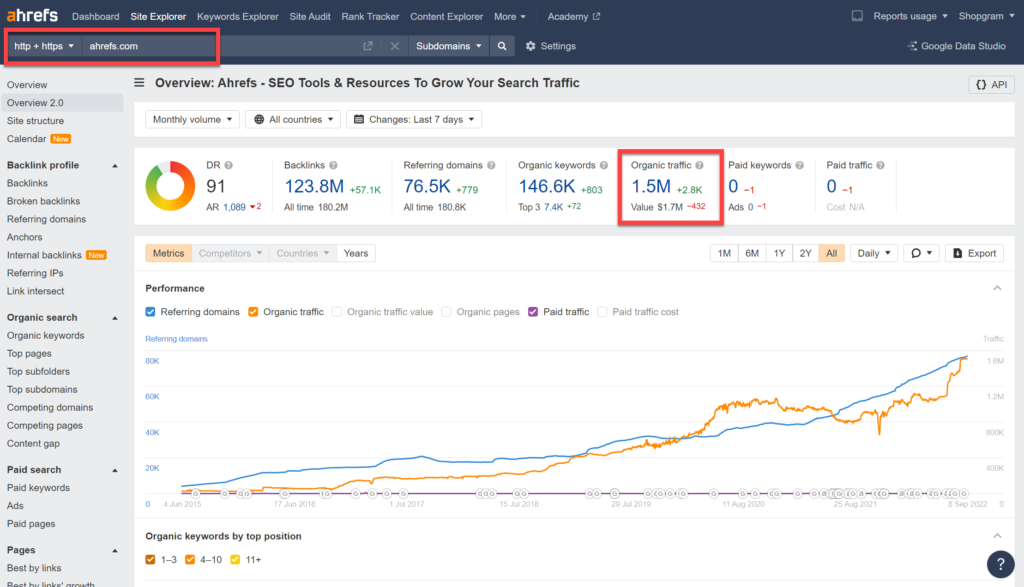Toggle Referring domains checkbox

pos(150,312)
